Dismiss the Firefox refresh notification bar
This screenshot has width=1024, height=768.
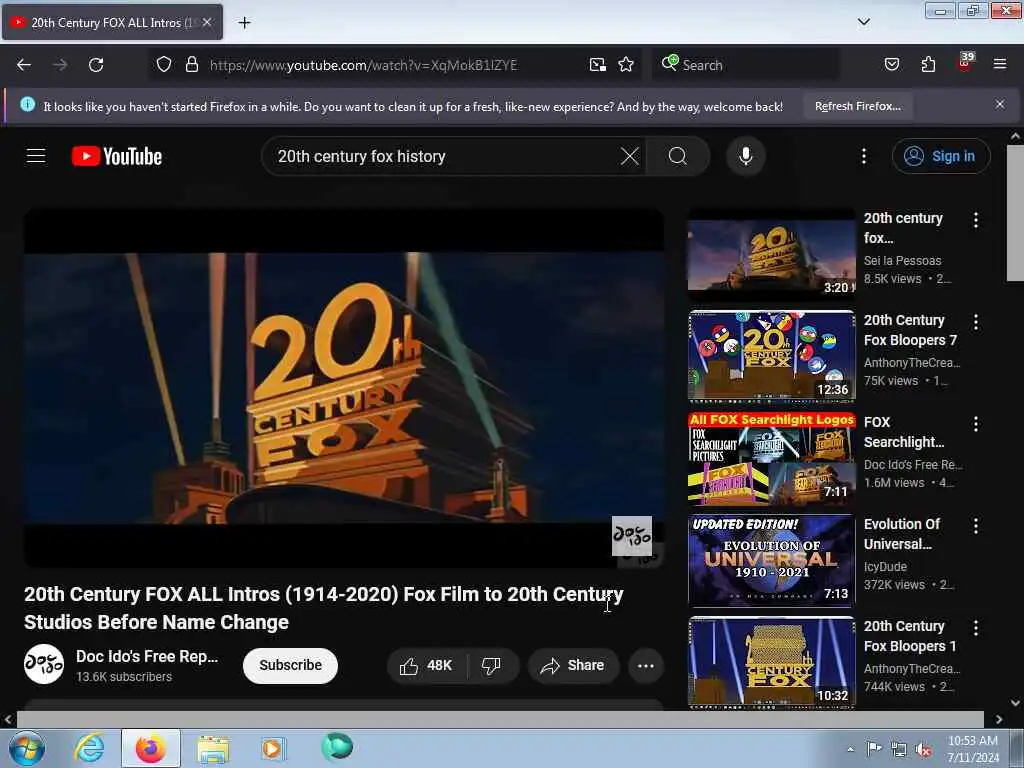click(1000, 104)
